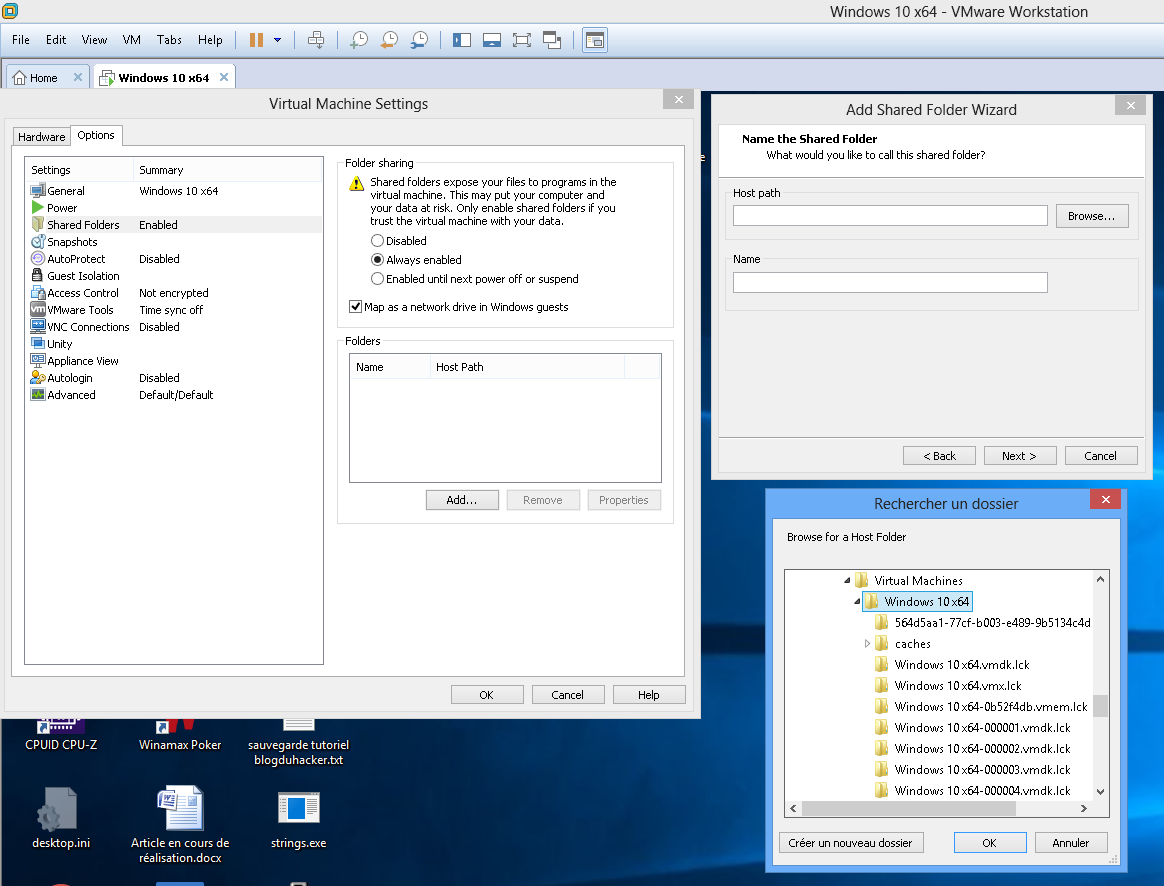This screenshot has width=1164, height=886.
Task: Switch to Unity mode icon
Action: coord(552,40)
